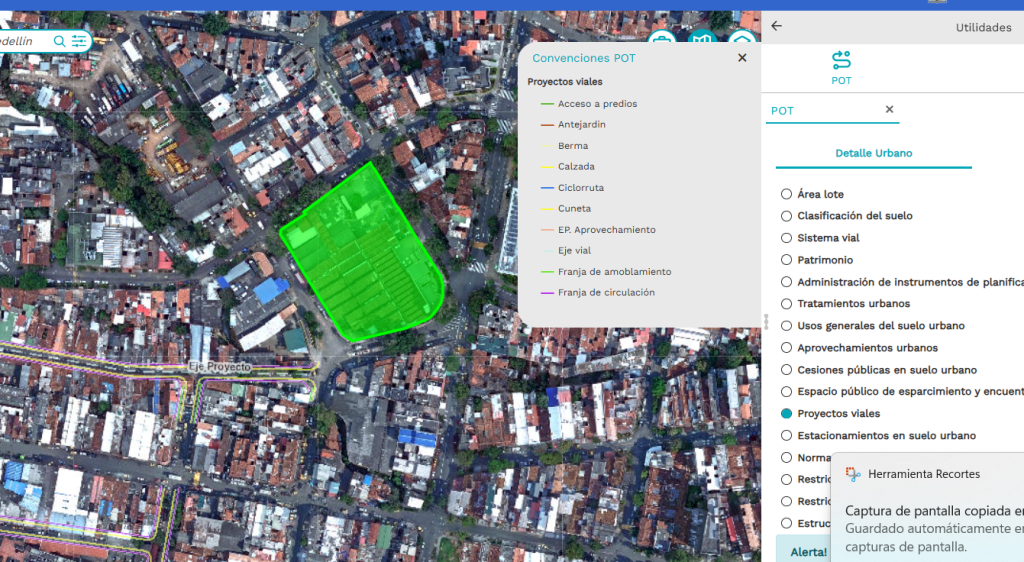Select Aprovechamientos urbanos radio option

pyautogui.click(x=786, y=348)
